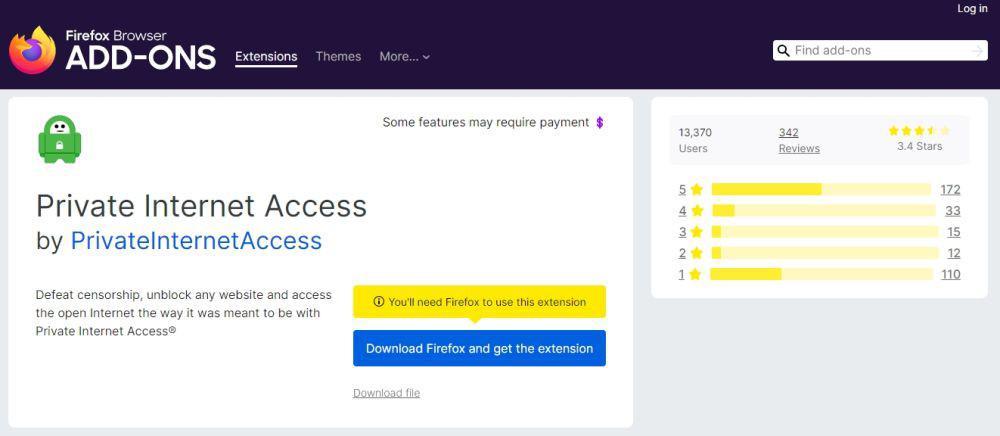Open the 342 Reviews link
Viewport: 1000px width, 436px height.
click(788, 133)
